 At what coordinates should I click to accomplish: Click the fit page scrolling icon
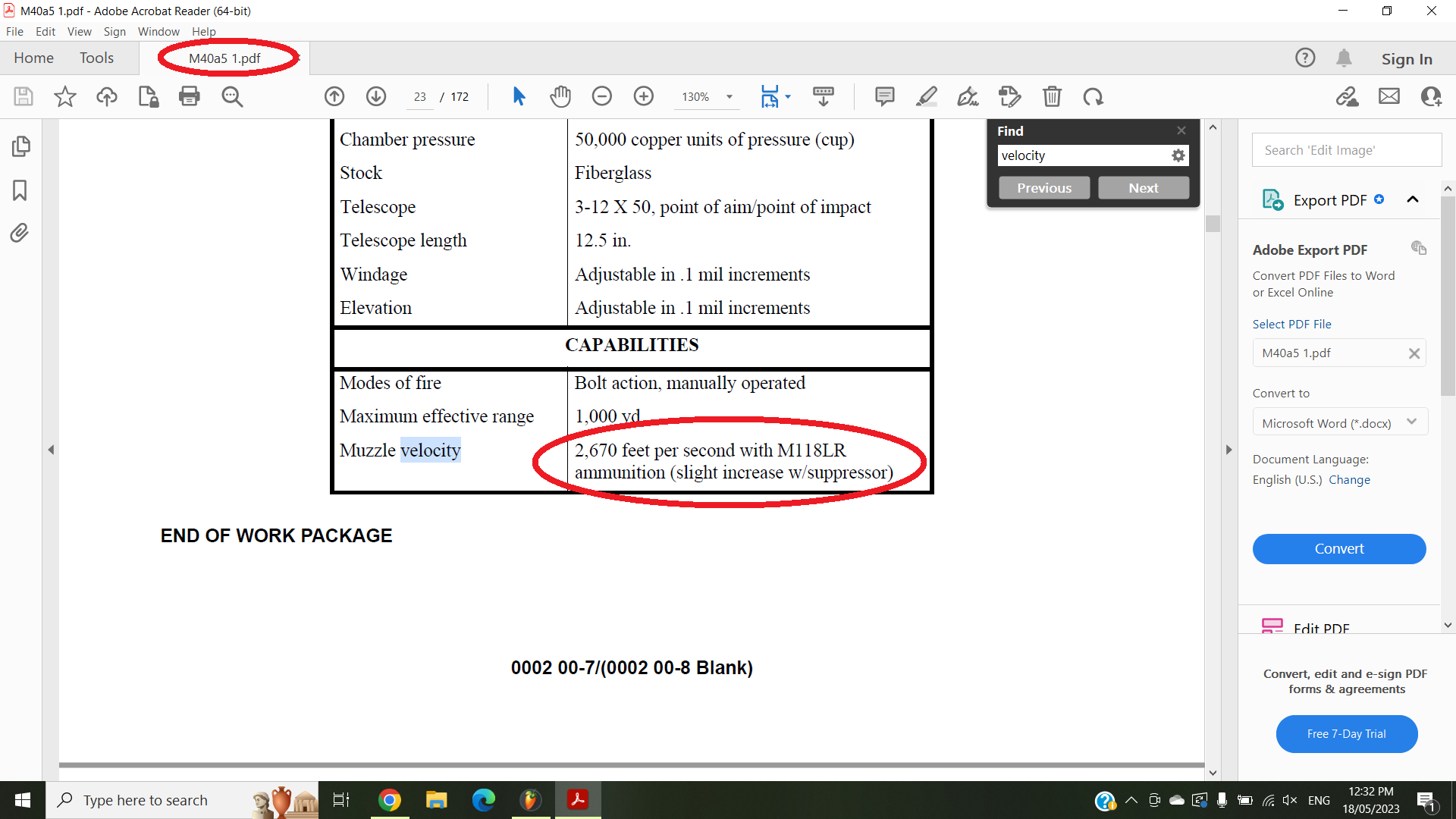(770, 96)
